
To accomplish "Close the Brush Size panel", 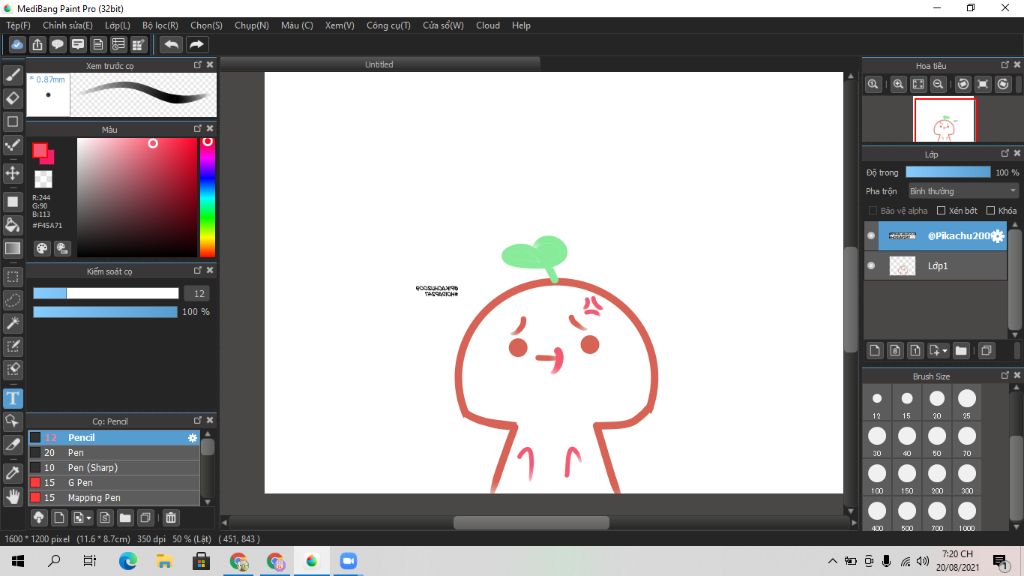I will tap(1017, 376).
